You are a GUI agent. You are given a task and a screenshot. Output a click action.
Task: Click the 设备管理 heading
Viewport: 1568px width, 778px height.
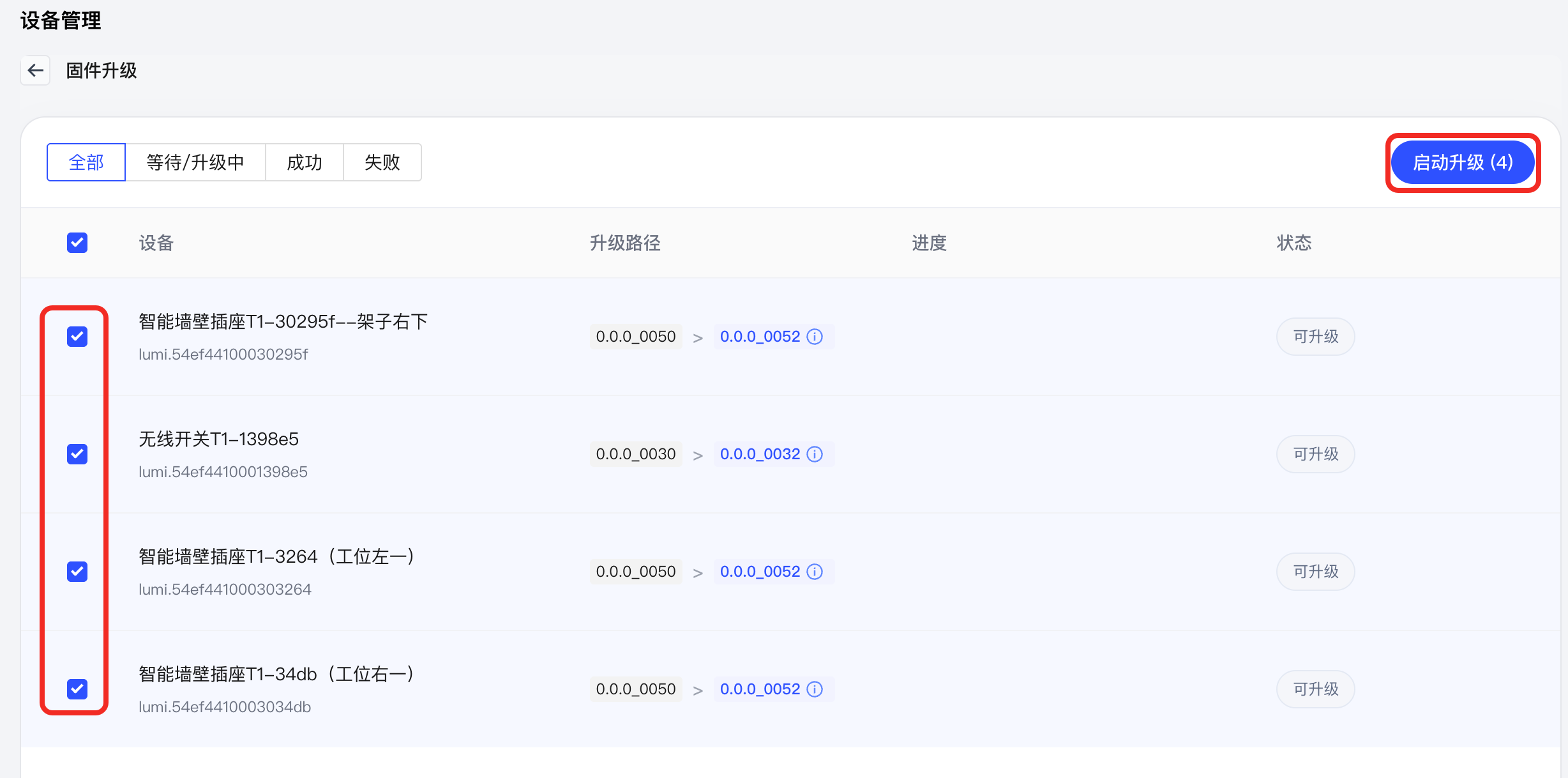tap(61, 20)
